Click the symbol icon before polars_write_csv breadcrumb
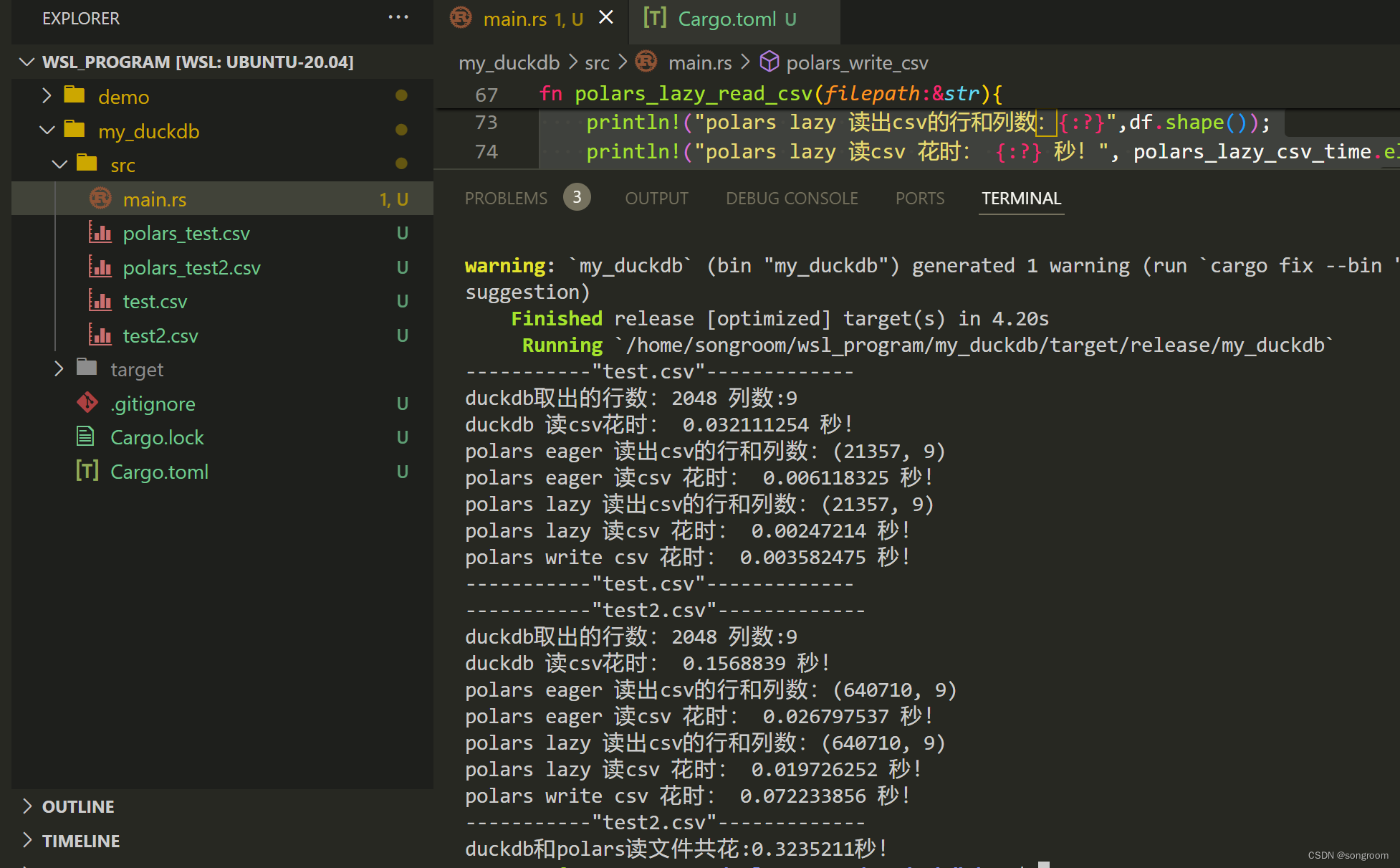The width and height of the screenshot is (1400, 868). pyautogui.click(x=769, y=62)
